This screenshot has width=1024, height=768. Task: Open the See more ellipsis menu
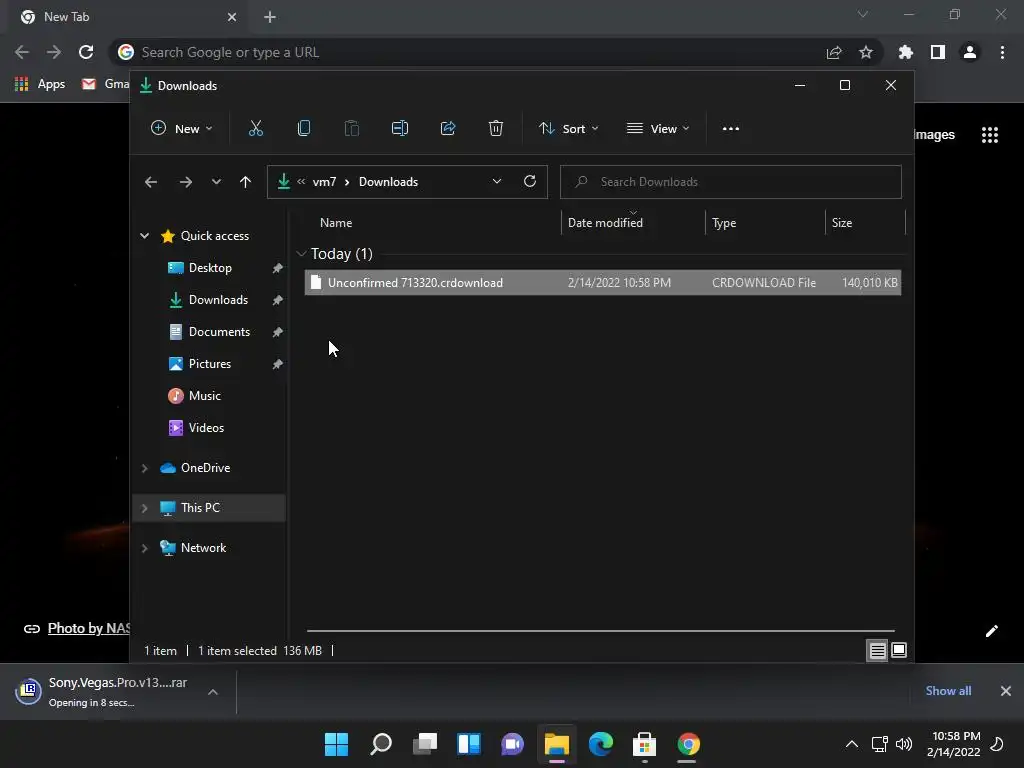point(731,129)
